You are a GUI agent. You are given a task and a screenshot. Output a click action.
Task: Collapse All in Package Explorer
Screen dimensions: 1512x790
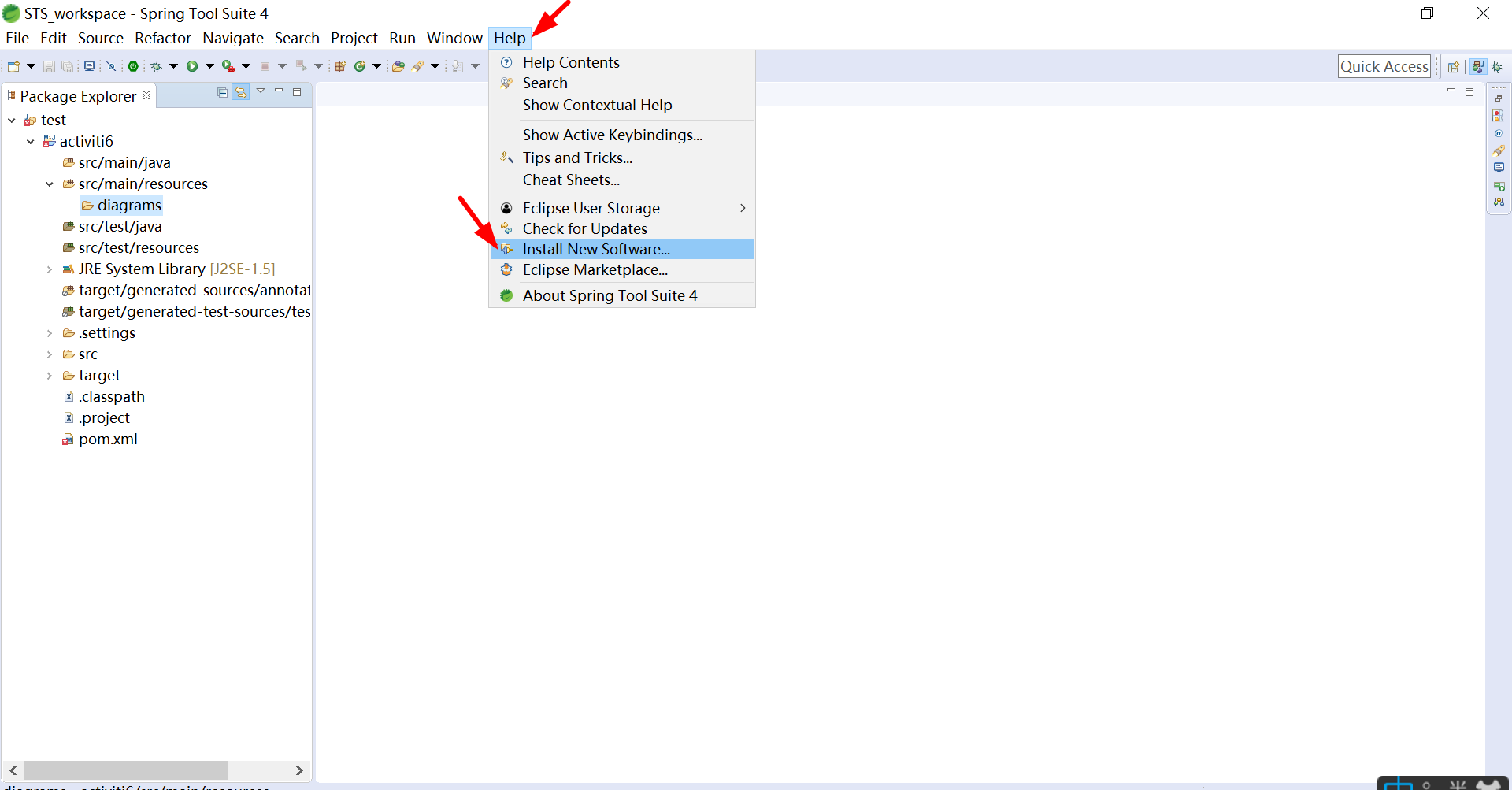coord(223,92)
